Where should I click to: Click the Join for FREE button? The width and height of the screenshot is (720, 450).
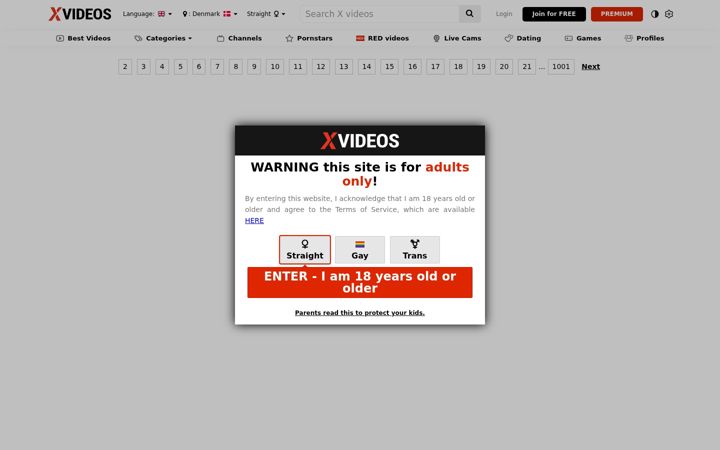coord(554,14)
